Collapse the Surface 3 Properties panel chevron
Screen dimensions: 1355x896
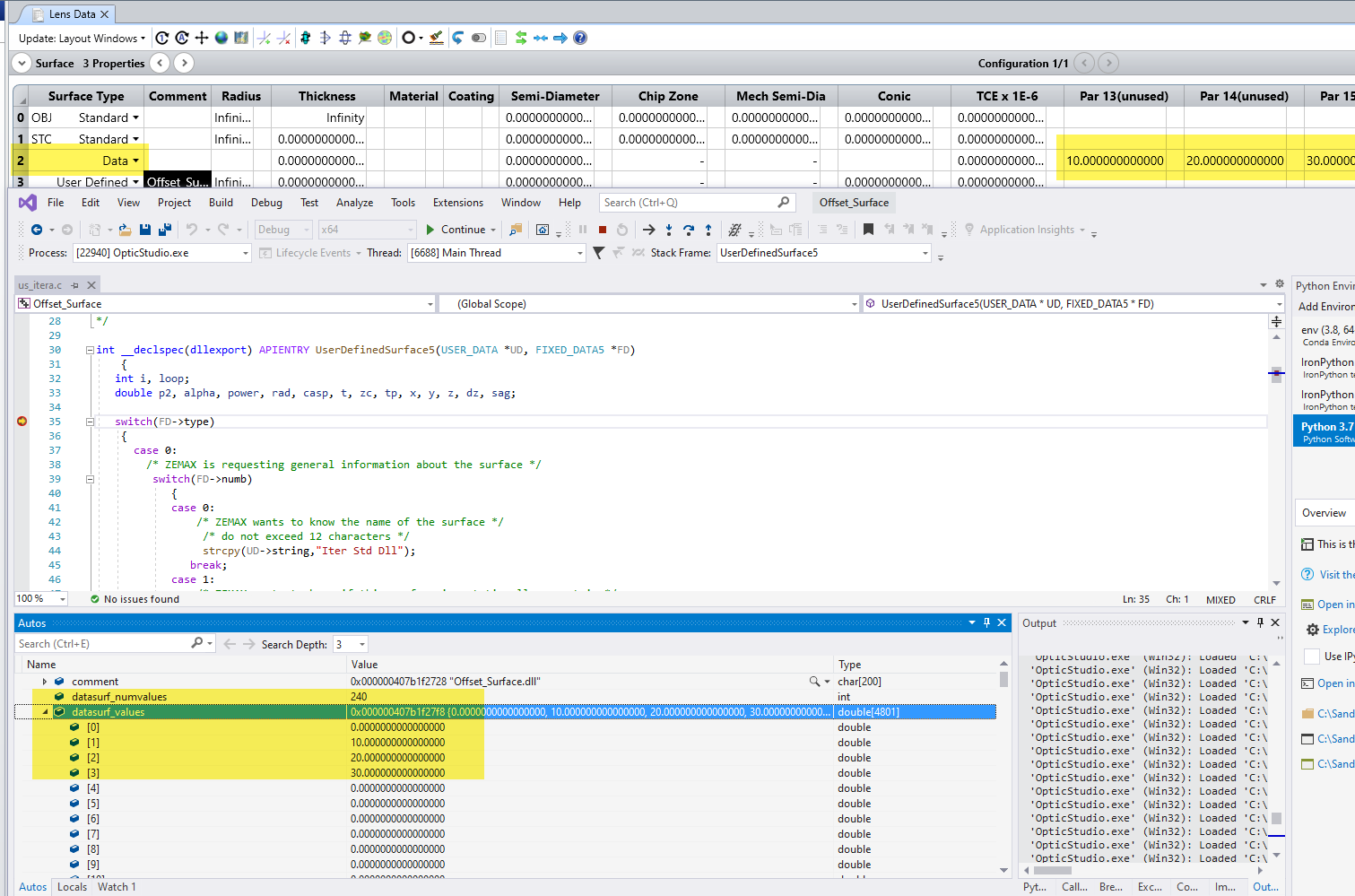pyautogui.click(x=22, y=63)
